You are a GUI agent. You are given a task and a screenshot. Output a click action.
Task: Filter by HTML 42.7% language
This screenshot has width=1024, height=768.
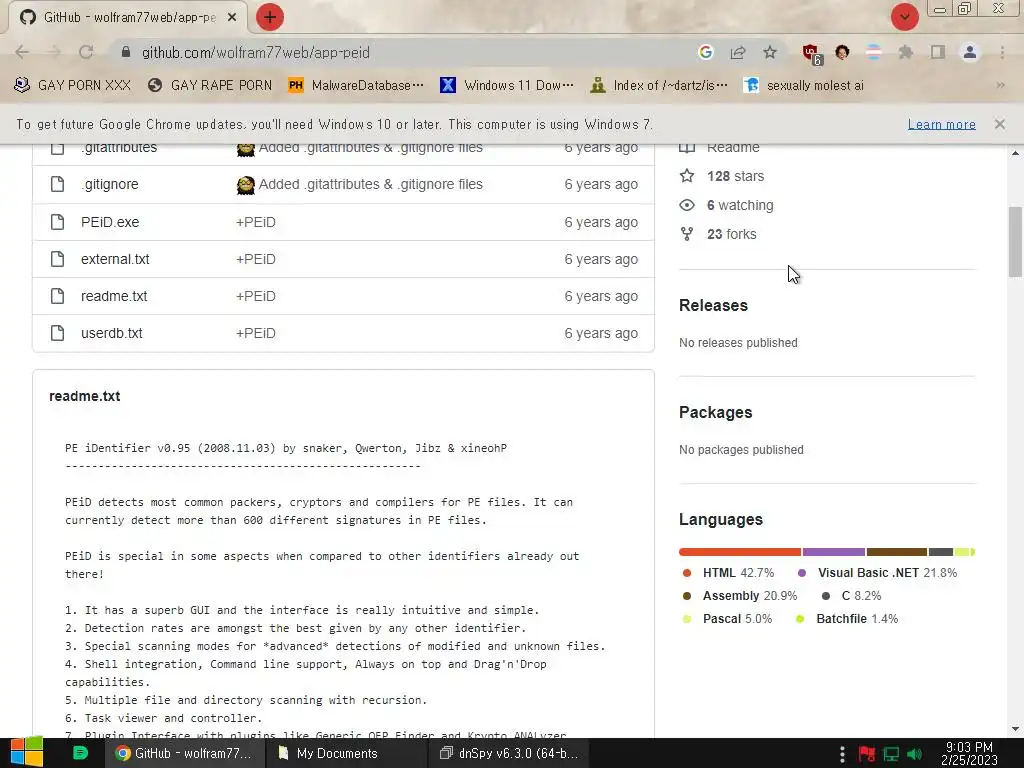[728, 573]
